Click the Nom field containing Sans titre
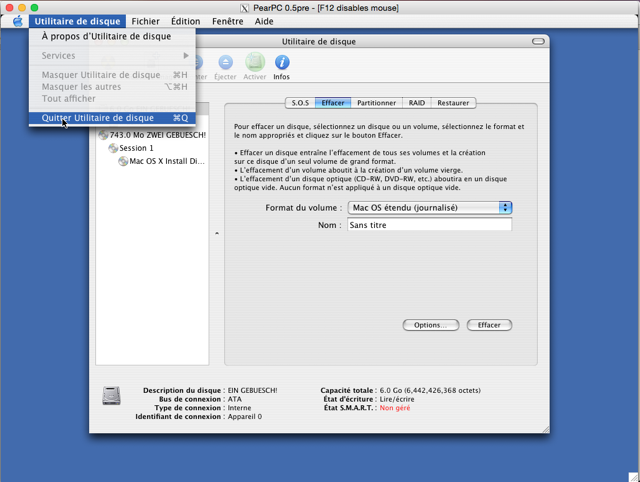This screenshot has height=482, width=640. pyautogui.click(x=429, y=224)
